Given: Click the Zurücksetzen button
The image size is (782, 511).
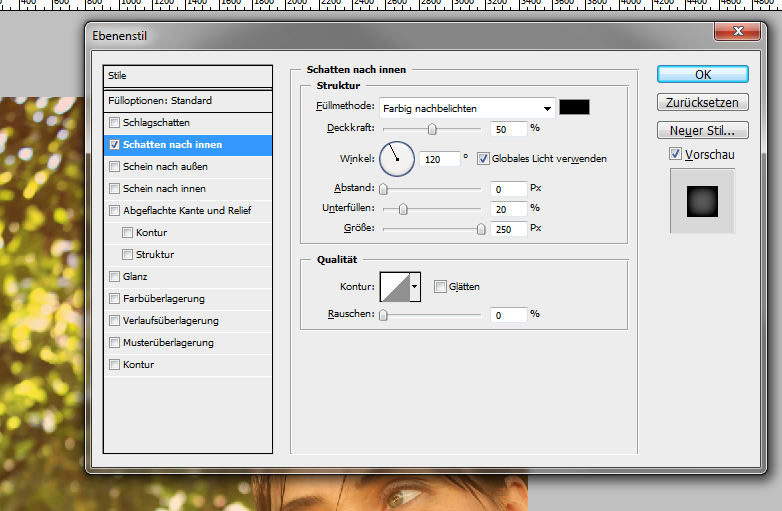Looking at the screenshot, I should (702, 102).
